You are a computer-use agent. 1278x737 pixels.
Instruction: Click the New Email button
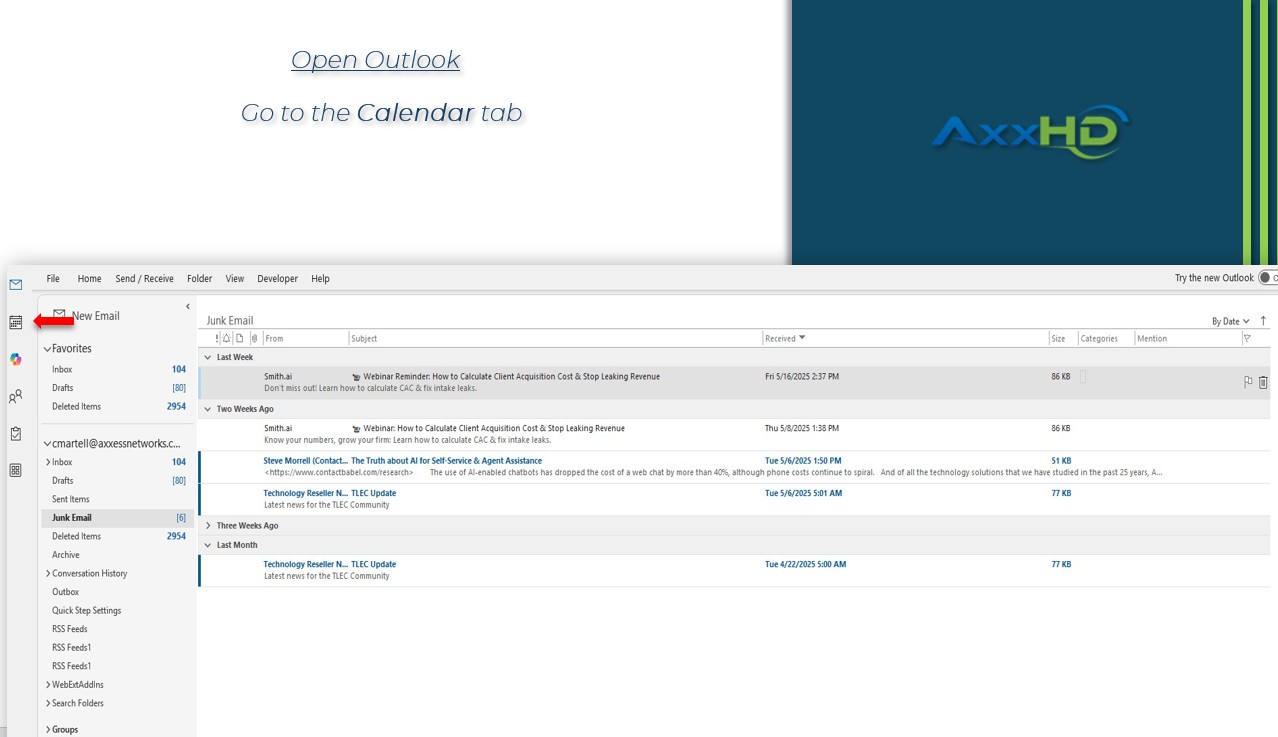click(87, 316)
